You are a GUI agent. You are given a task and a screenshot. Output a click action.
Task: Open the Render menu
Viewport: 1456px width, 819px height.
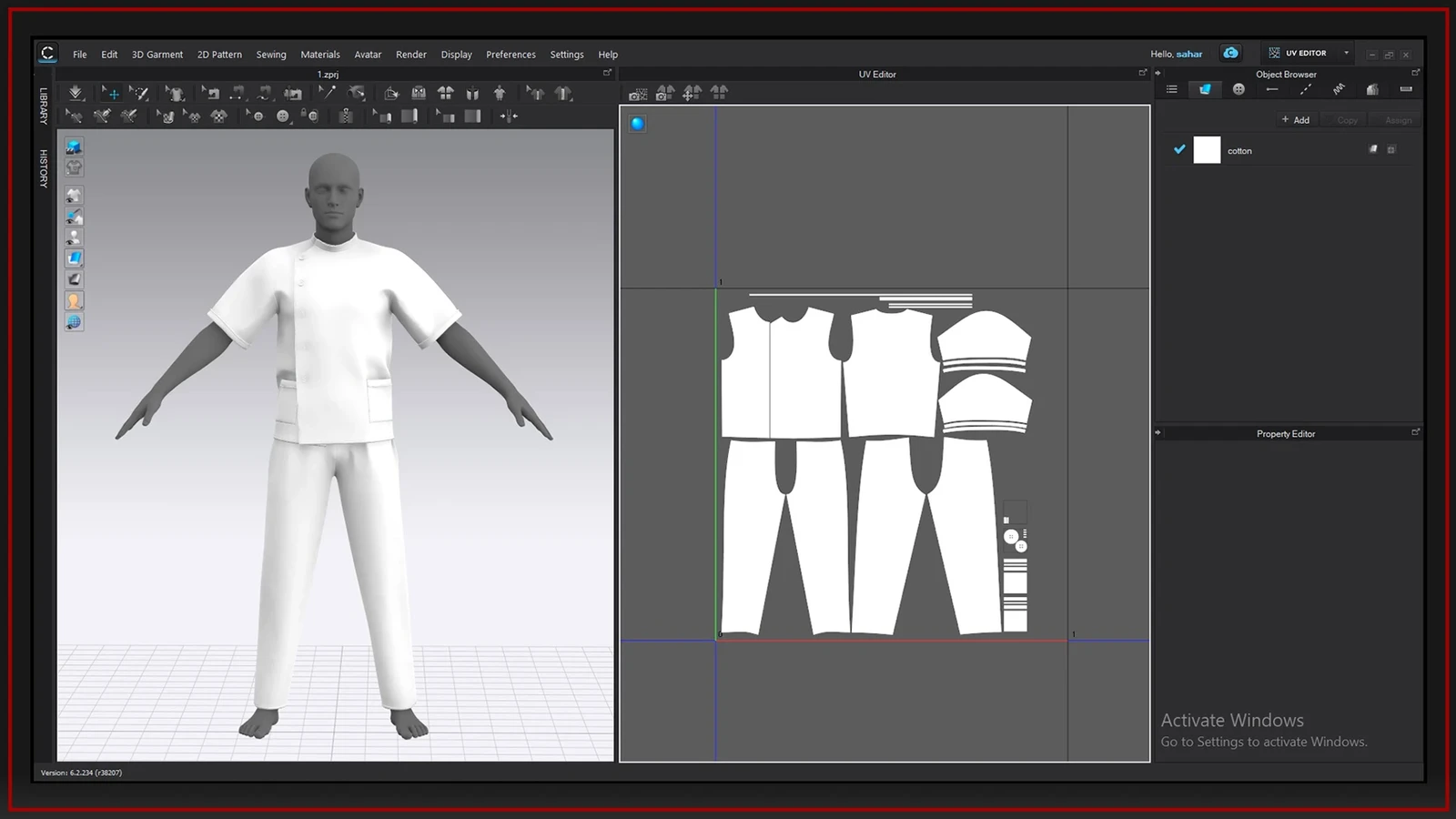411,55
